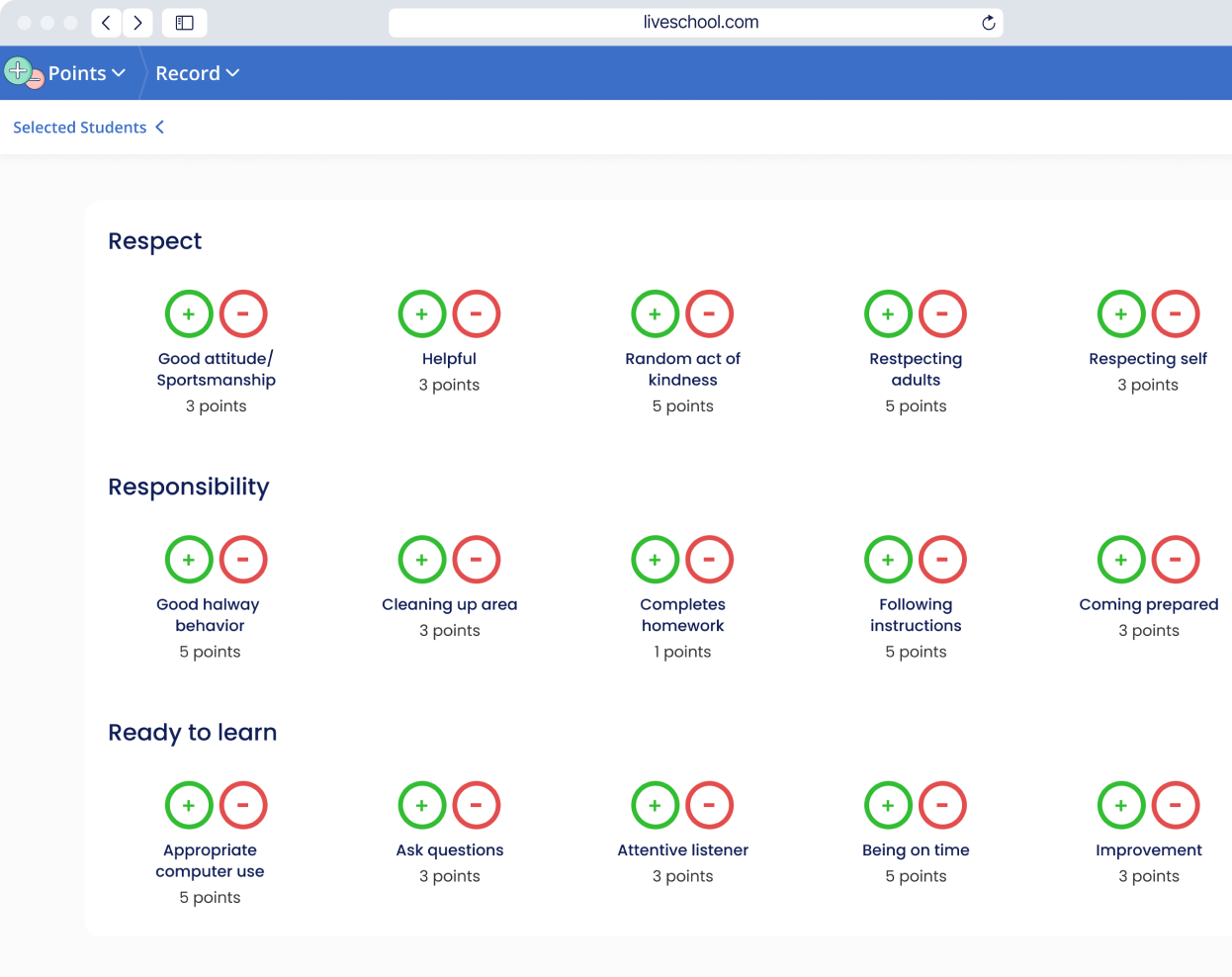The image size is (1232, 977).
Task: Click the minus icon for Restpecting adults
Action: tap(942, 313)
